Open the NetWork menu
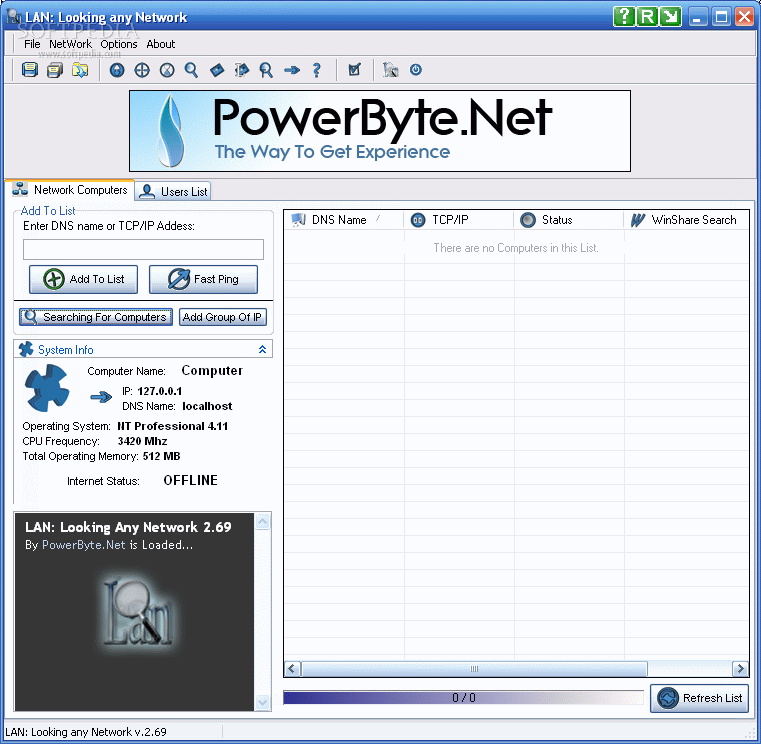The width and height of the screenshot is (761, 744). (x=70, y=44)
